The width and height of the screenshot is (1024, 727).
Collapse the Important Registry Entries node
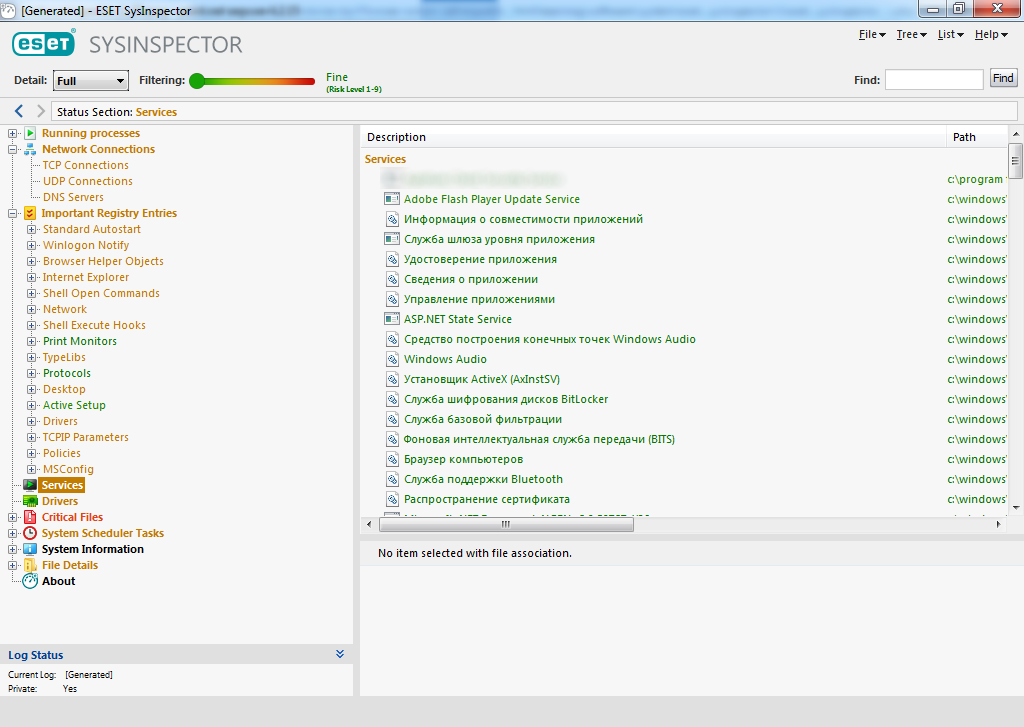pos(13,213)
